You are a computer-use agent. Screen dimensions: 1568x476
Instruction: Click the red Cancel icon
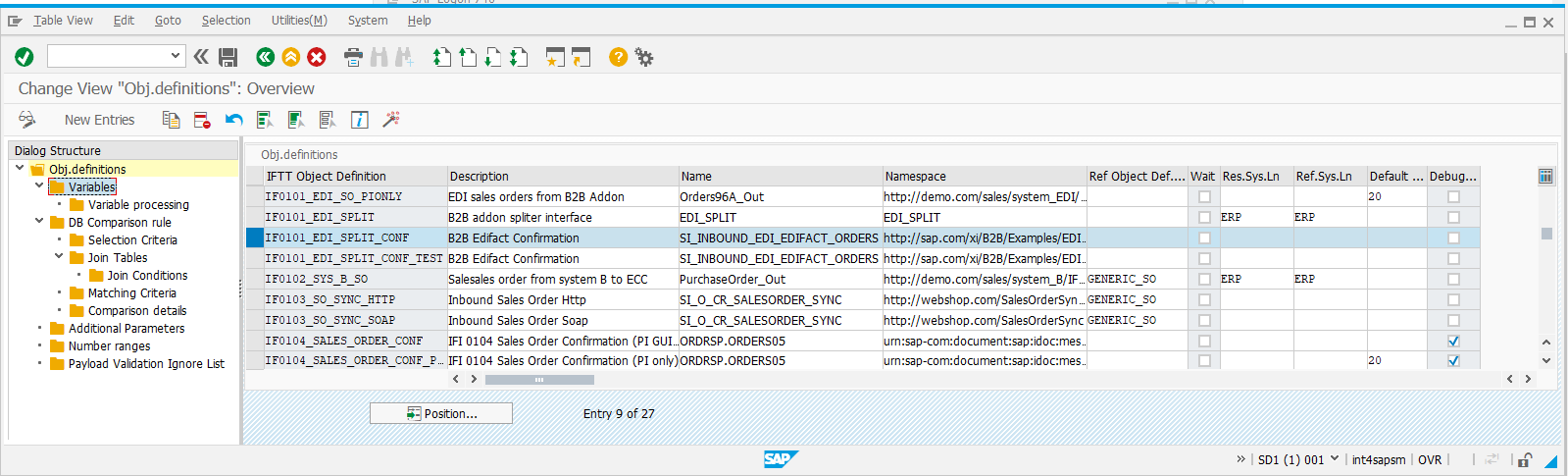click(317, 57)
